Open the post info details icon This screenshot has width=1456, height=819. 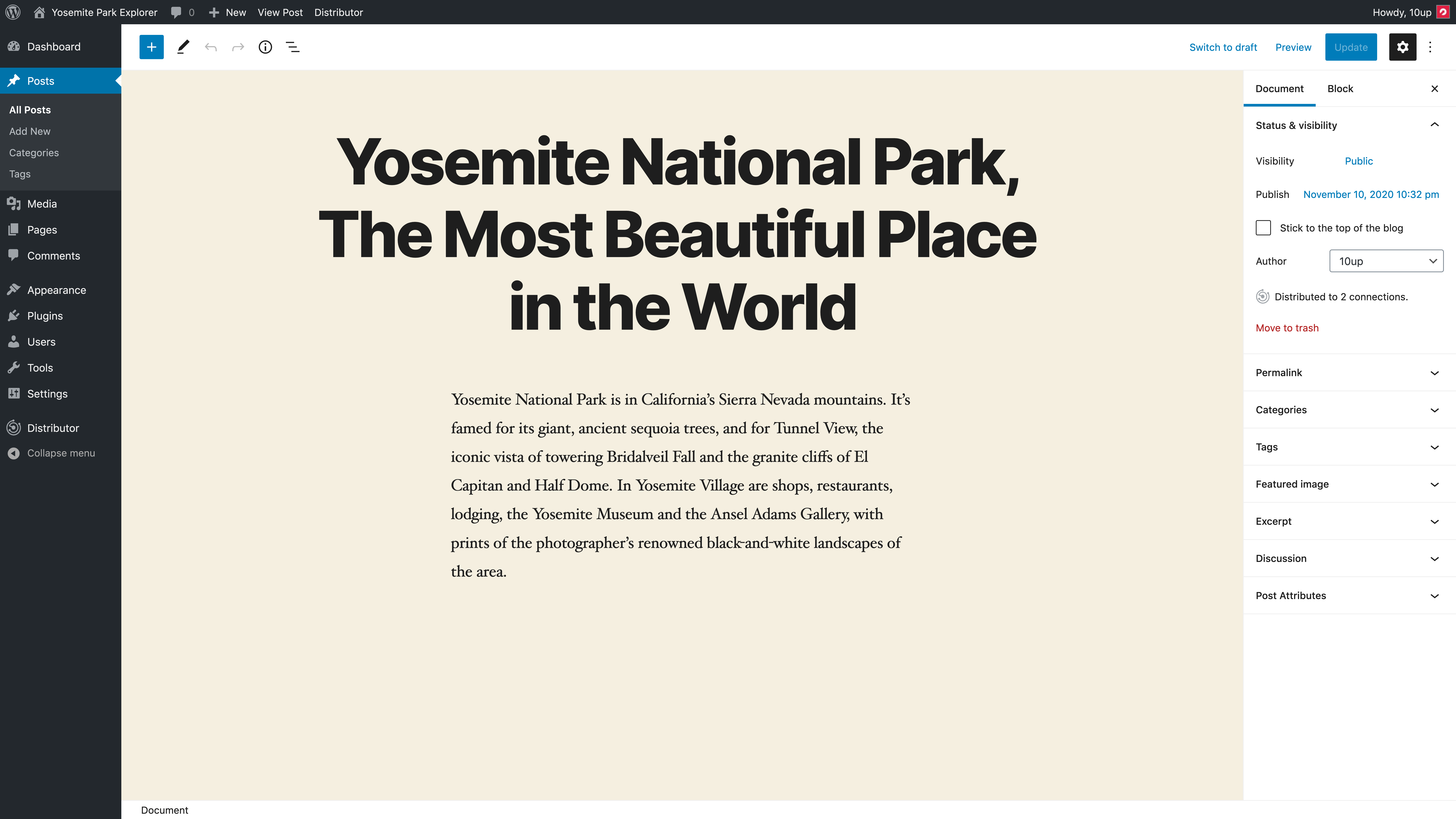(x=265, y=47)
